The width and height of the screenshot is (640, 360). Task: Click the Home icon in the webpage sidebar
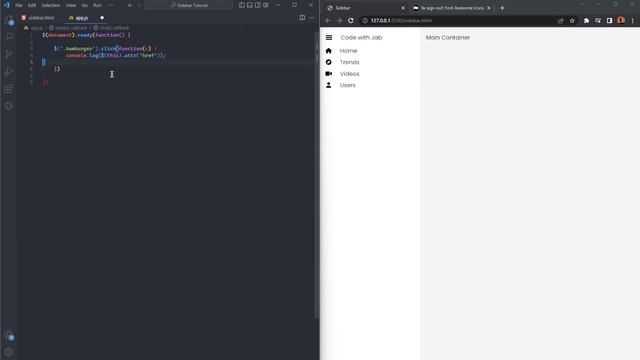tap(329, 51)
